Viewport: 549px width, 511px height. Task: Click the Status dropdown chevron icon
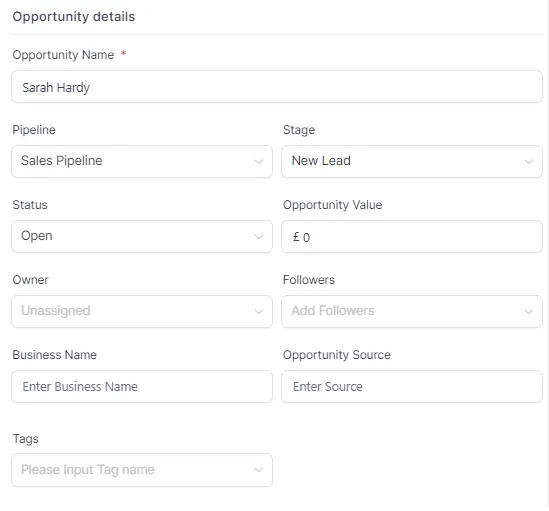259,237
